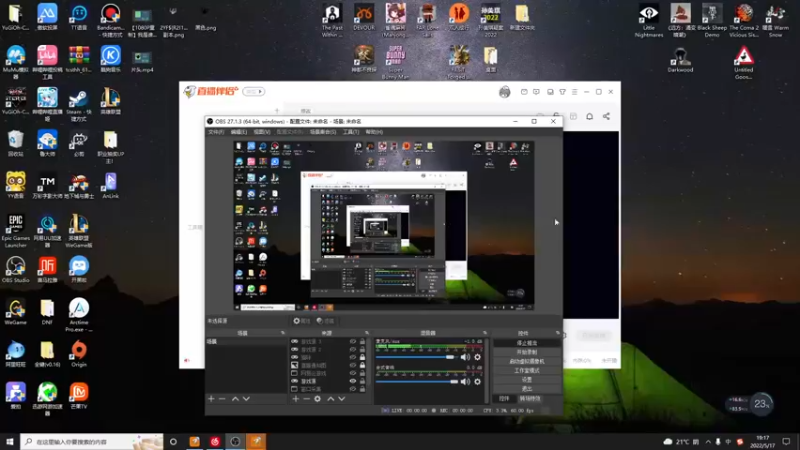Remove the selected source with the minus icon
This screenshot has width=800, height=450.
tap(306, 399)
